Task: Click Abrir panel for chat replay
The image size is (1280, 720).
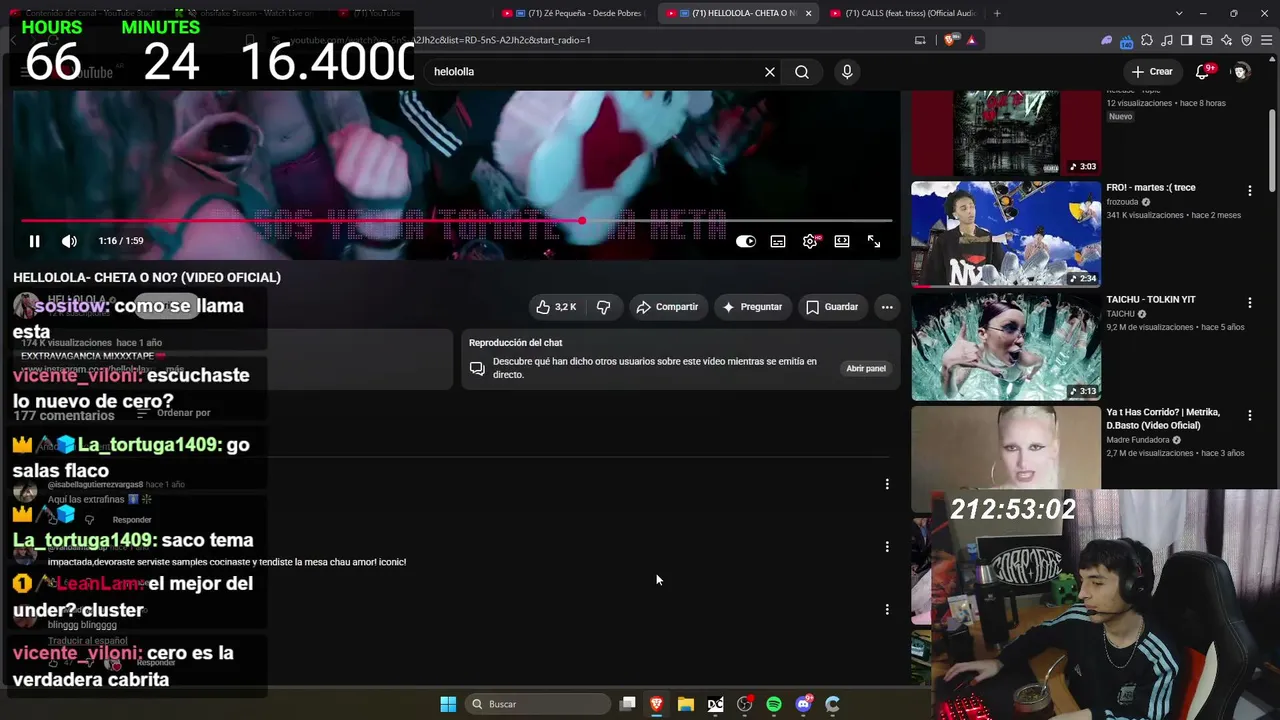Action: (x=866, y=368)
